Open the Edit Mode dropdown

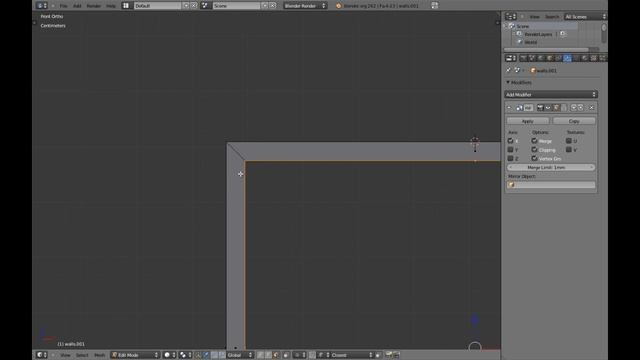coord(135,355)
